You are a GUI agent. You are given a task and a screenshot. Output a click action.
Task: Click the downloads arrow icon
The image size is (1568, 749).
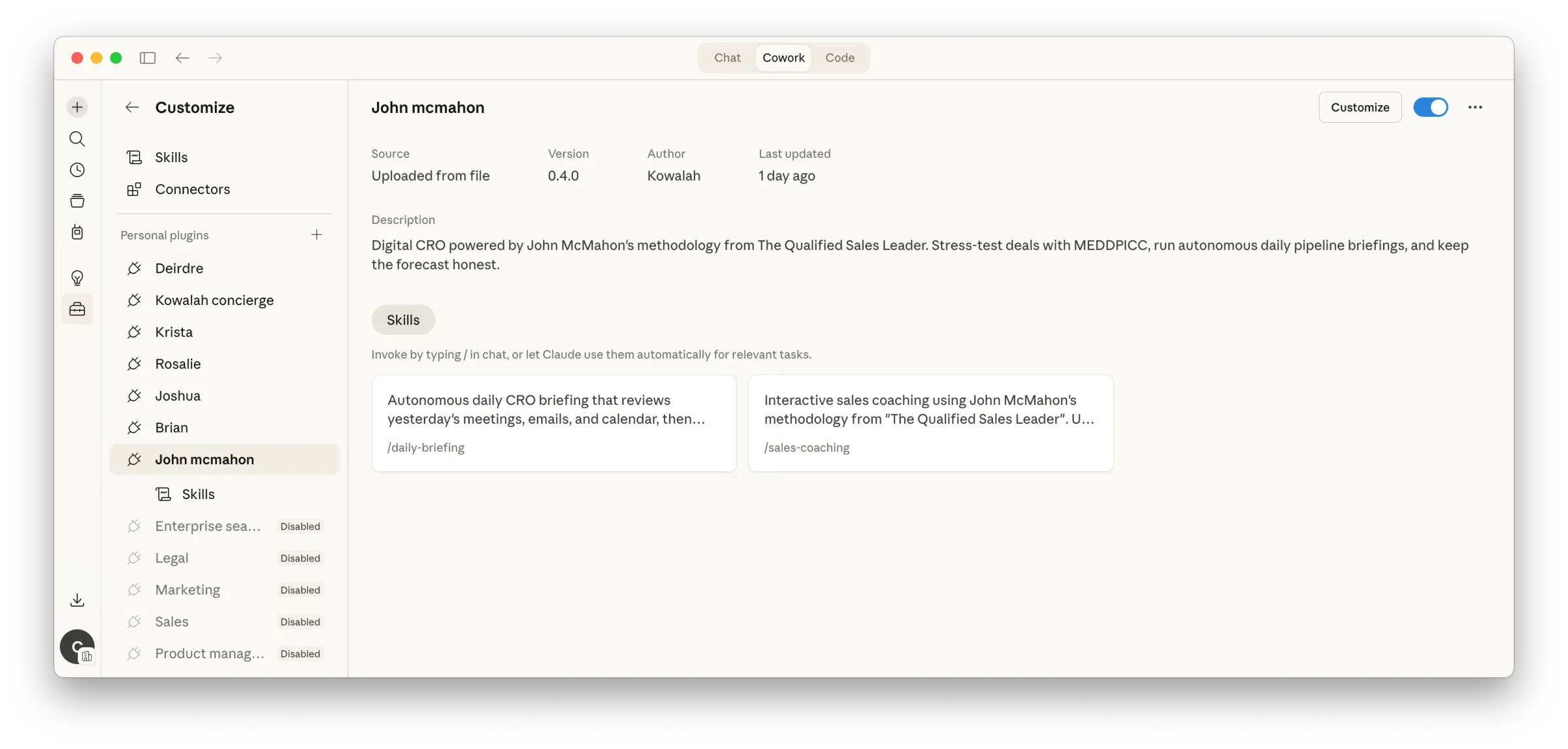77,599
